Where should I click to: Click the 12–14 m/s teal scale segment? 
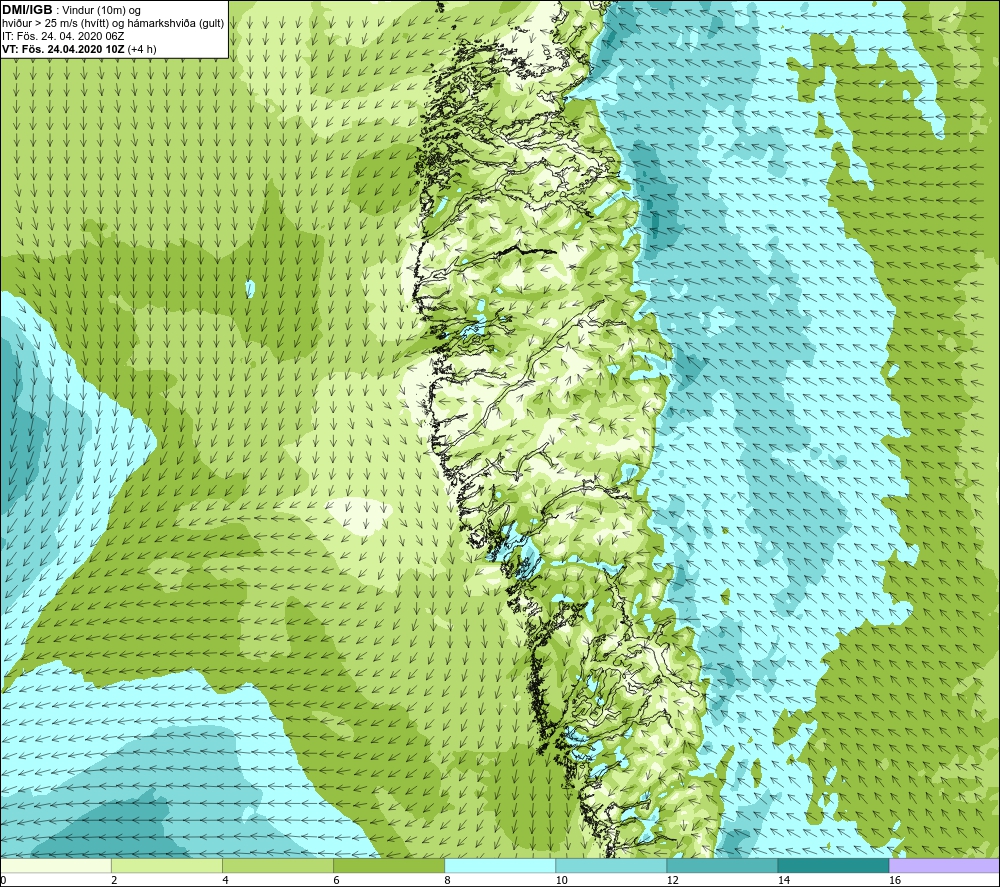(722, 865)
